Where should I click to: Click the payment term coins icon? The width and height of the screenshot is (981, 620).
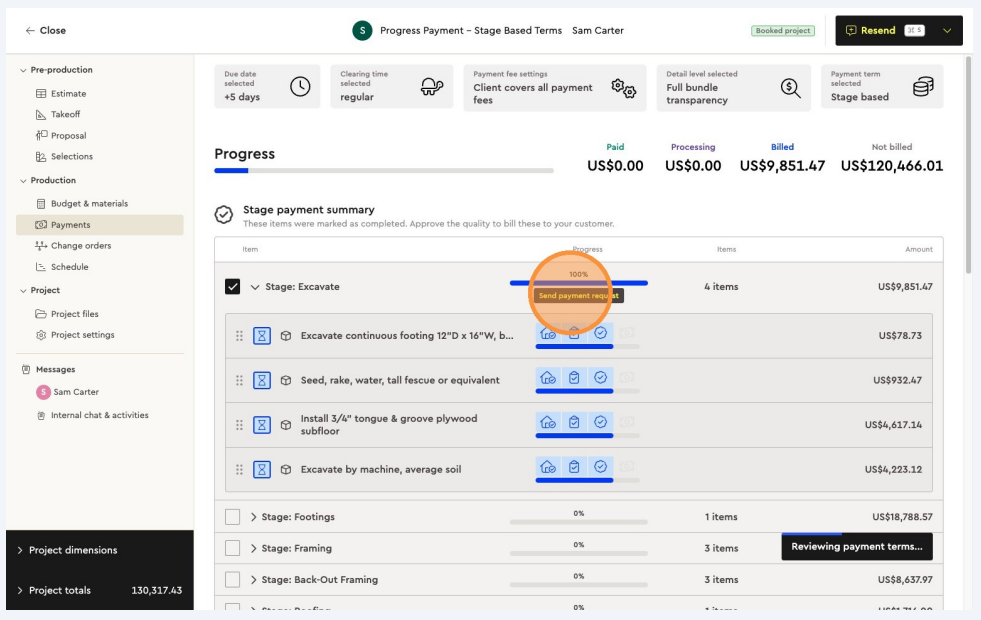922,88
